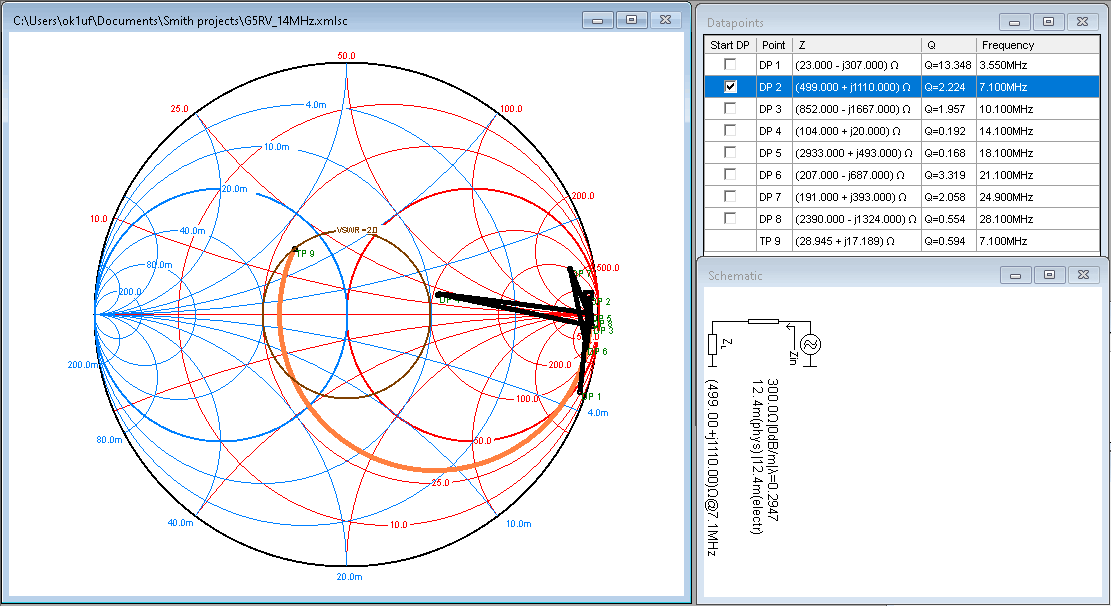Select the transmission line element in the schematic
This screenshot has height=606, width=1111.
763,322
